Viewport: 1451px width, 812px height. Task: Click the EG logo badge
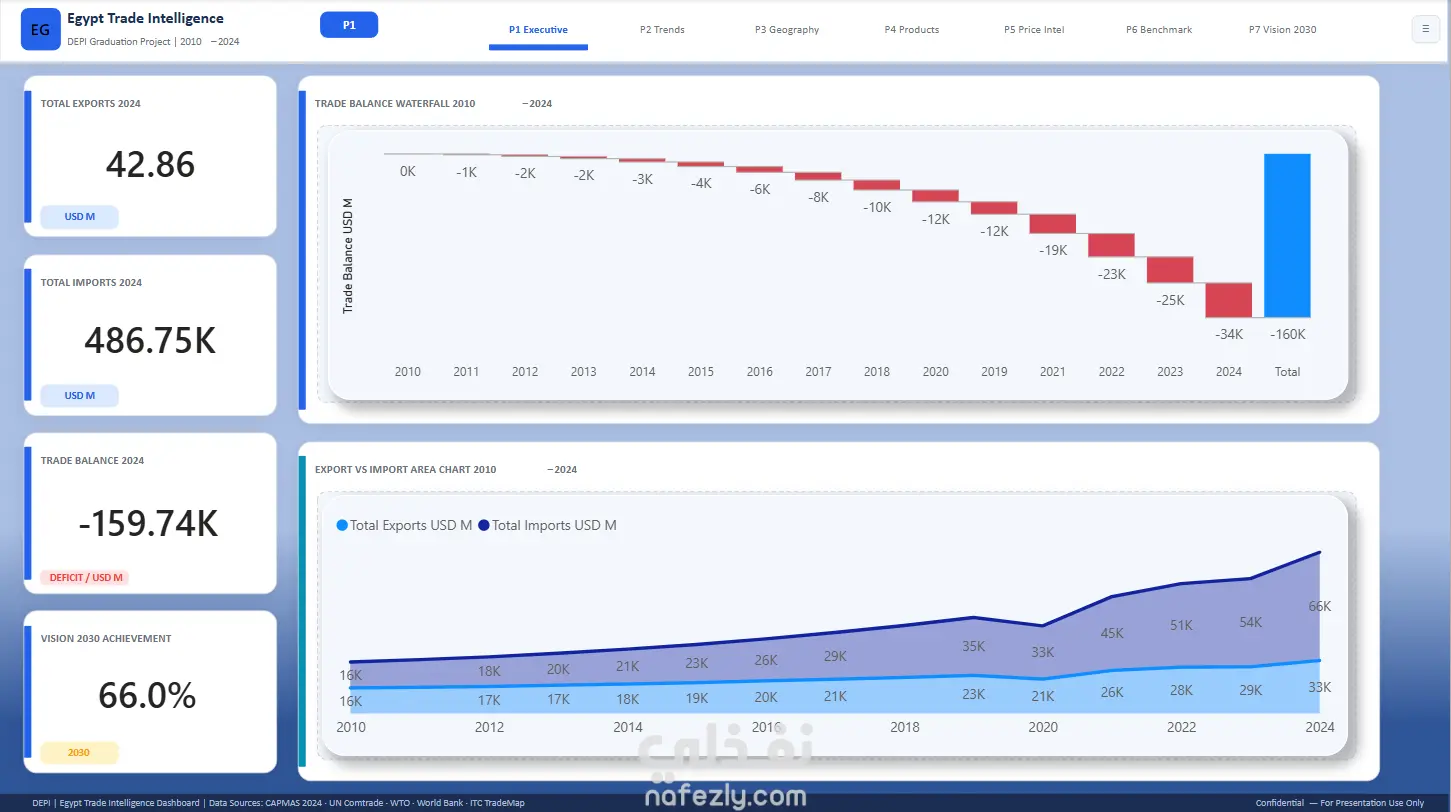tap(40, 30)
